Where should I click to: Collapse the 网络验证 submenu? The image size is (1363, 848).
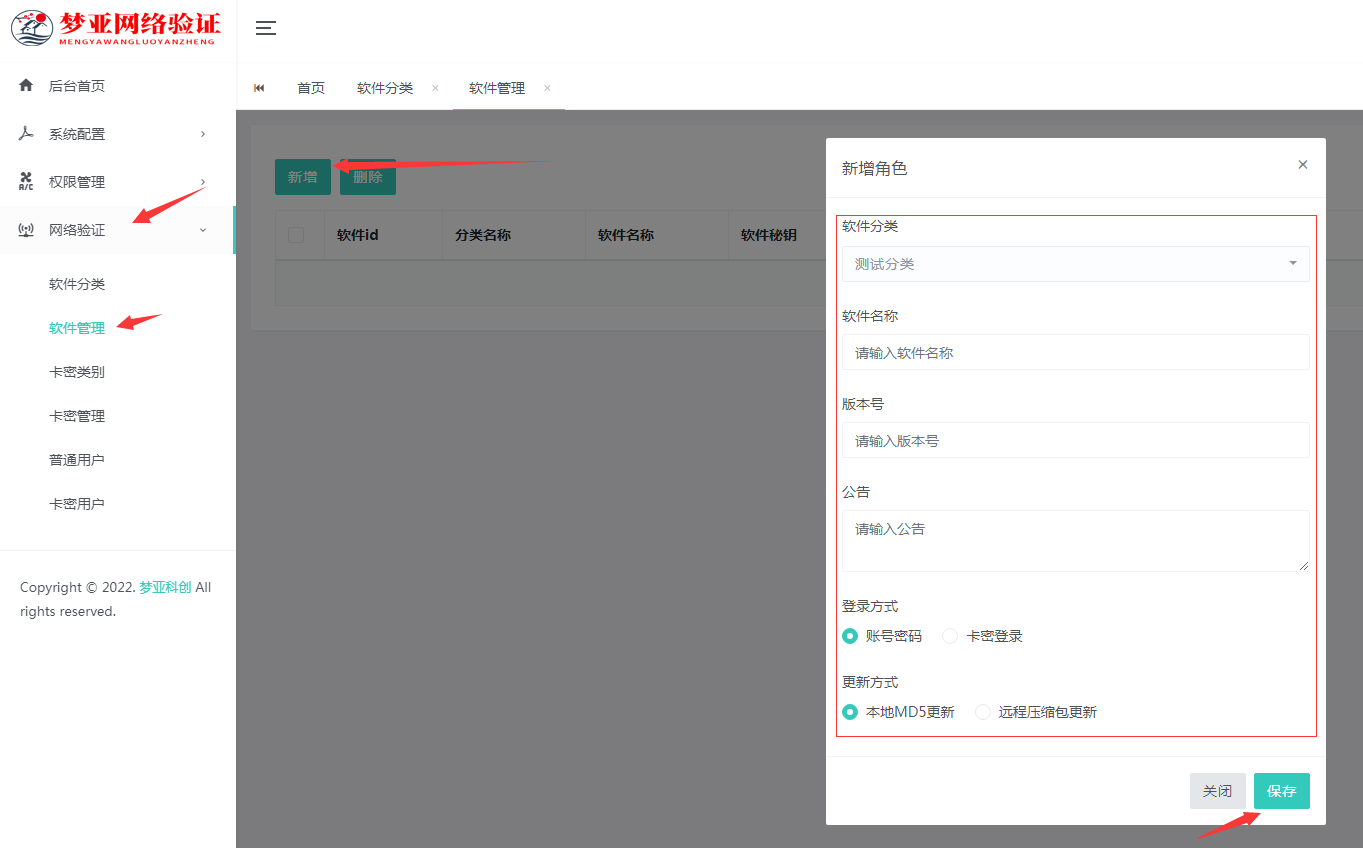112,229
